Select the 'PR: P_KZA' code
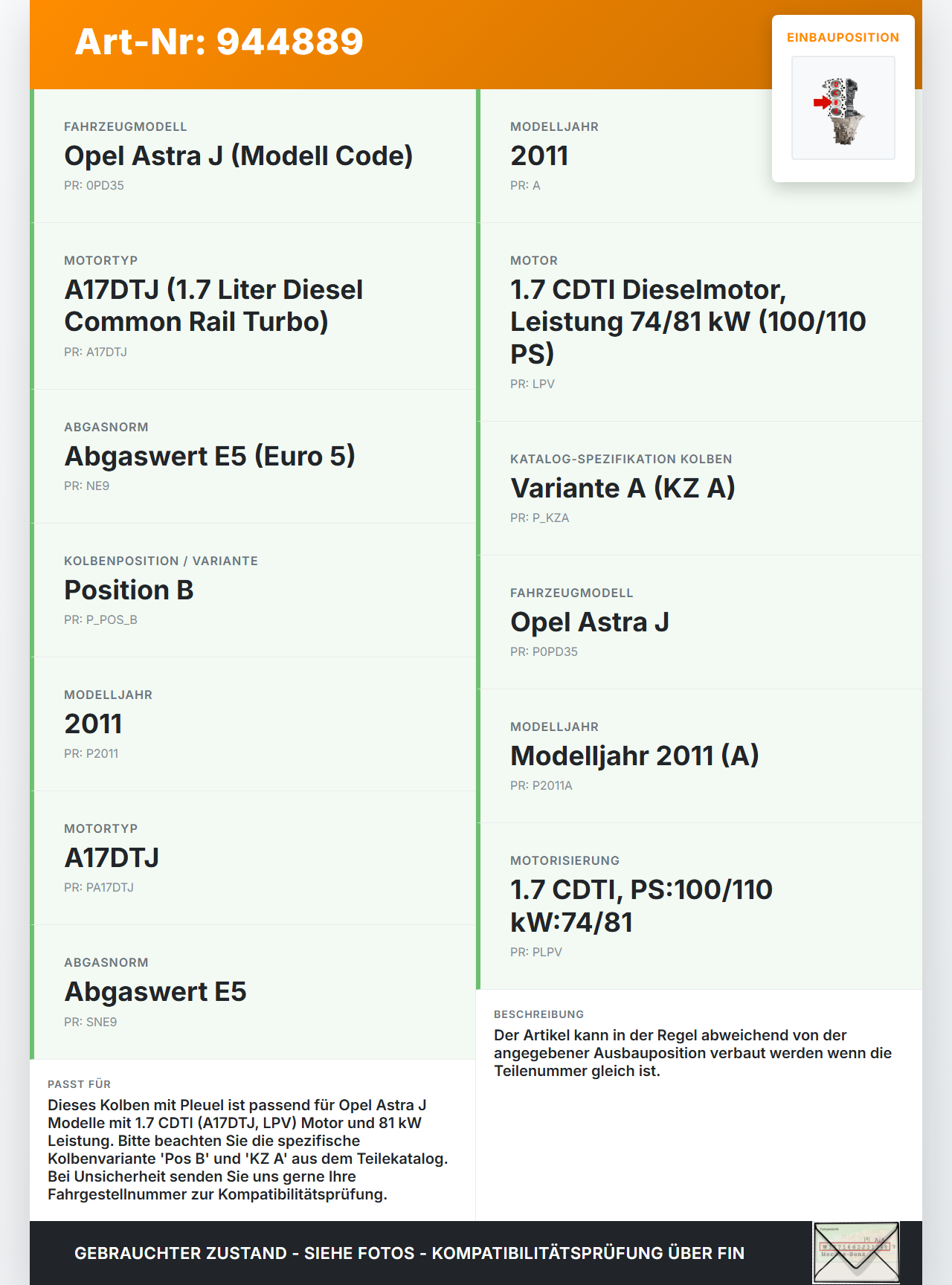 pos(539,518)
